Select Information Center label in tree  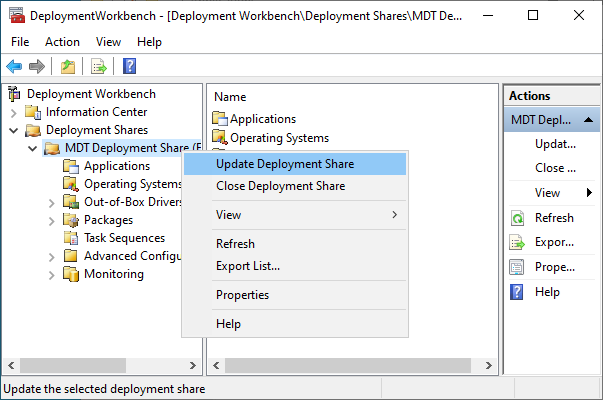[x=97, y=112]
